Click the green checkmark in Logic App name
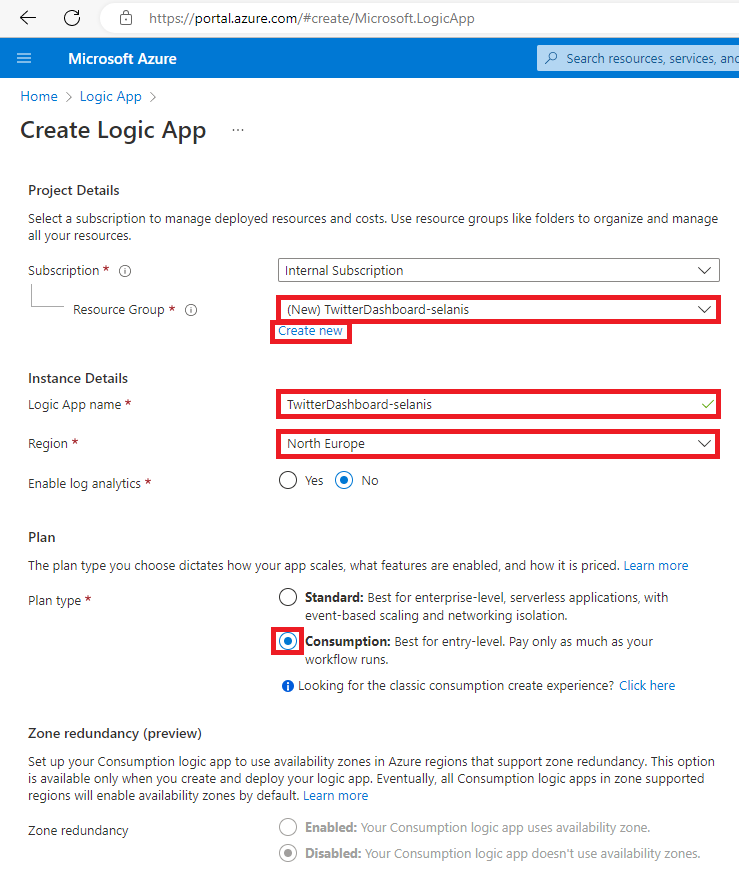Image resolution: width=739 pixels, height=896 pixels. click(708, 405)
